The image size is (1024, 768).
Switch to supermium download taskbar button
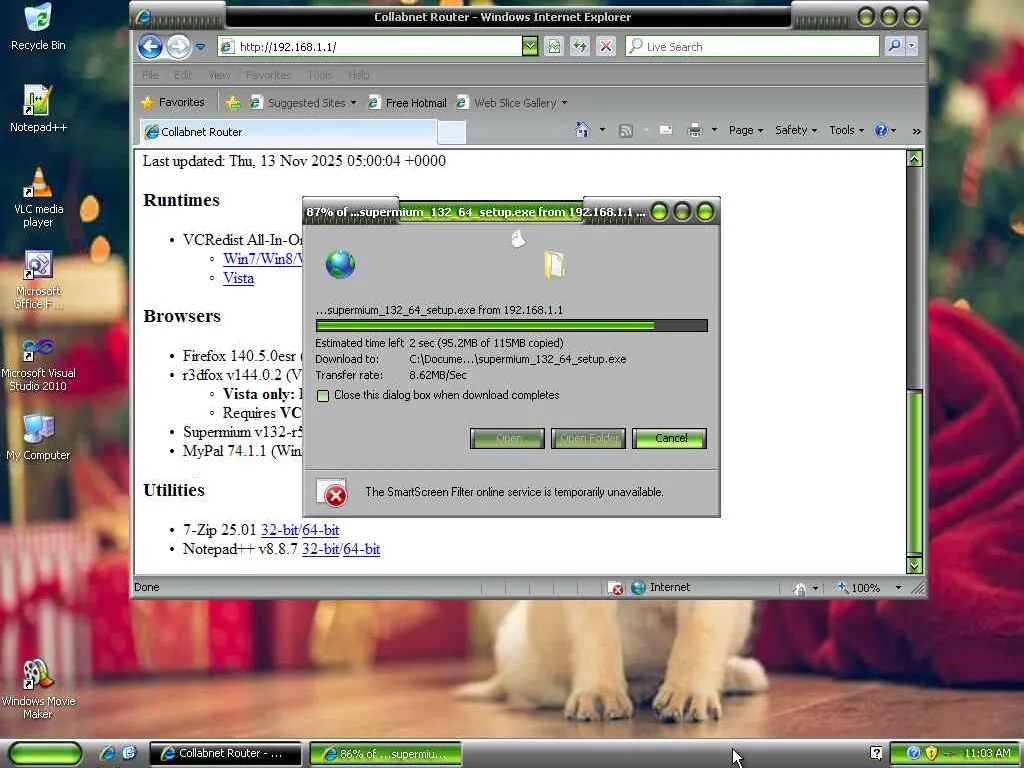(x=385, y=754)
